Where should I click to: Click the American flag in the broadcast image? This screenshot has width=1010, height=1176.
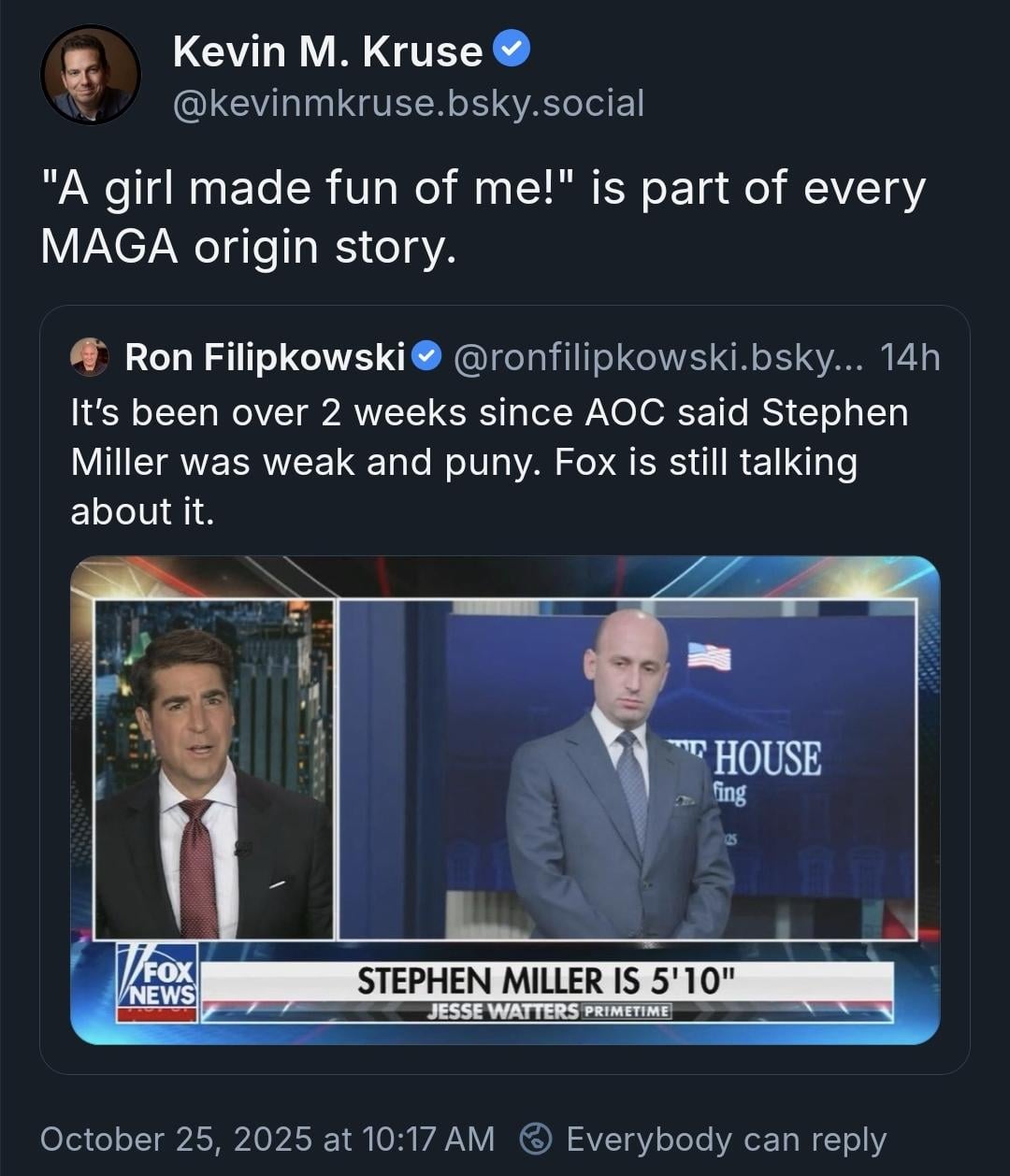pos(709,655)
